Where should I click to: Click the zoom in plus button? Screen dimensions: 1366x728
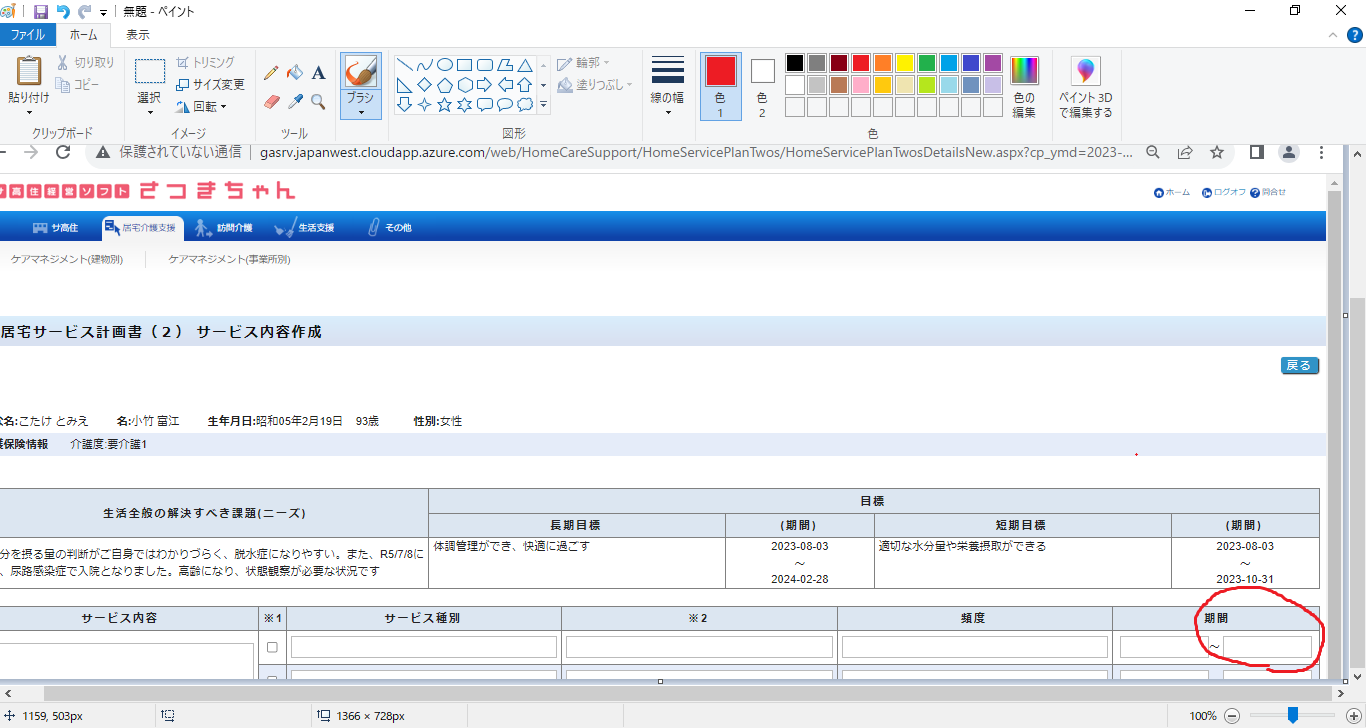click(1354, 716)
